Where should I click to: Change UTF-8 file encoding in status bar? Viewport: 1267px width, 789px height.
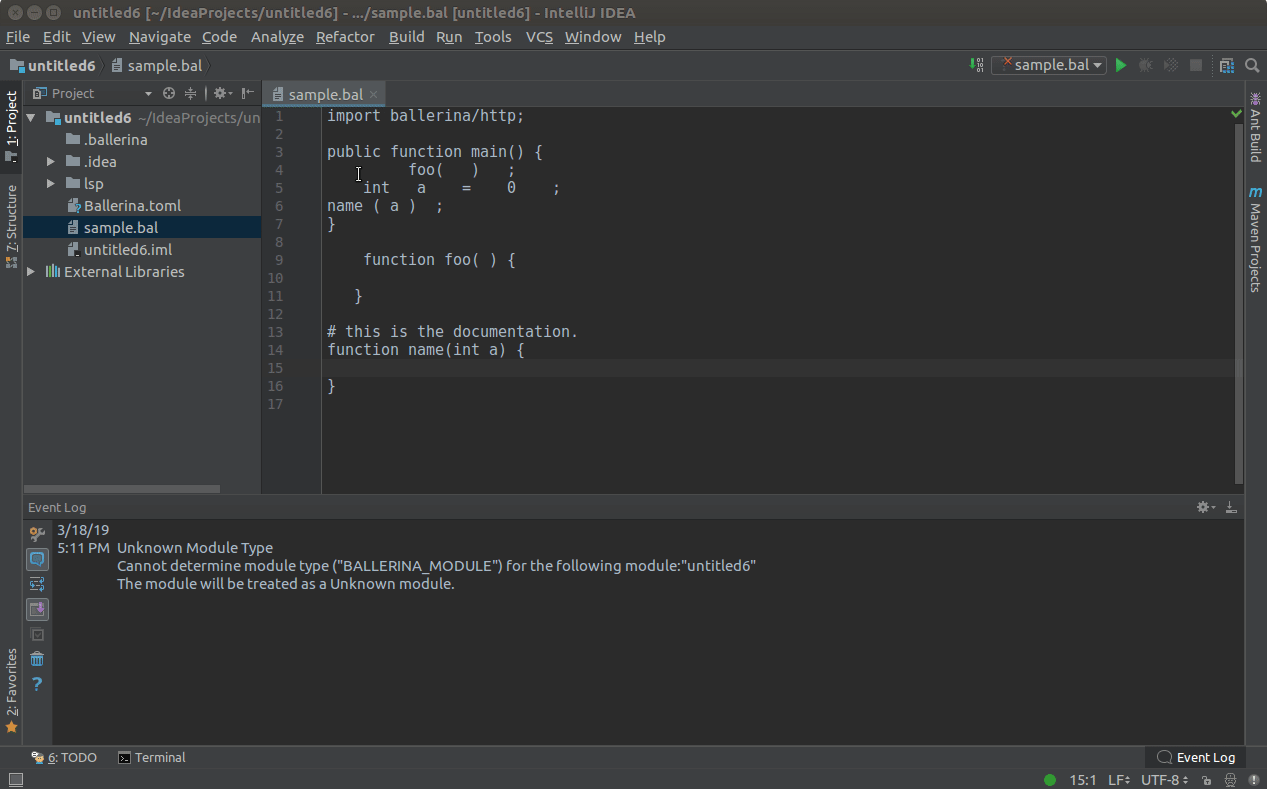[1165, 780]
